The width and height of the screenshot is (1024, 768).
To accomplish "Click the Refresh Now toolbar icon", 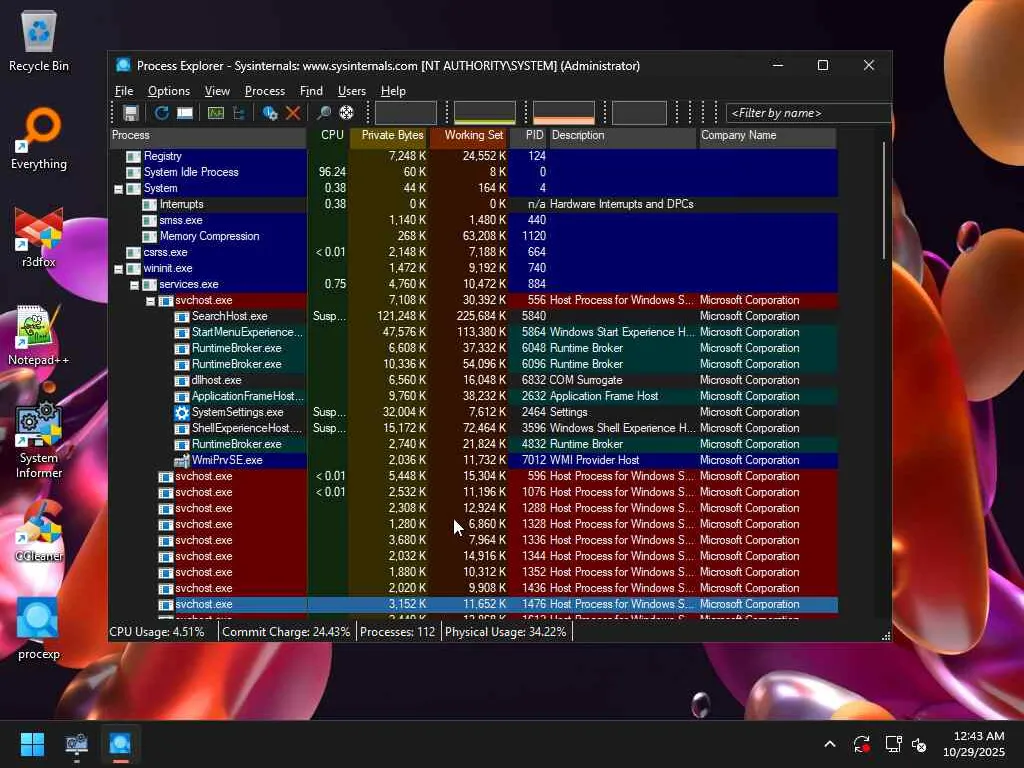I will pyautogui.click(x=161, y=113).
